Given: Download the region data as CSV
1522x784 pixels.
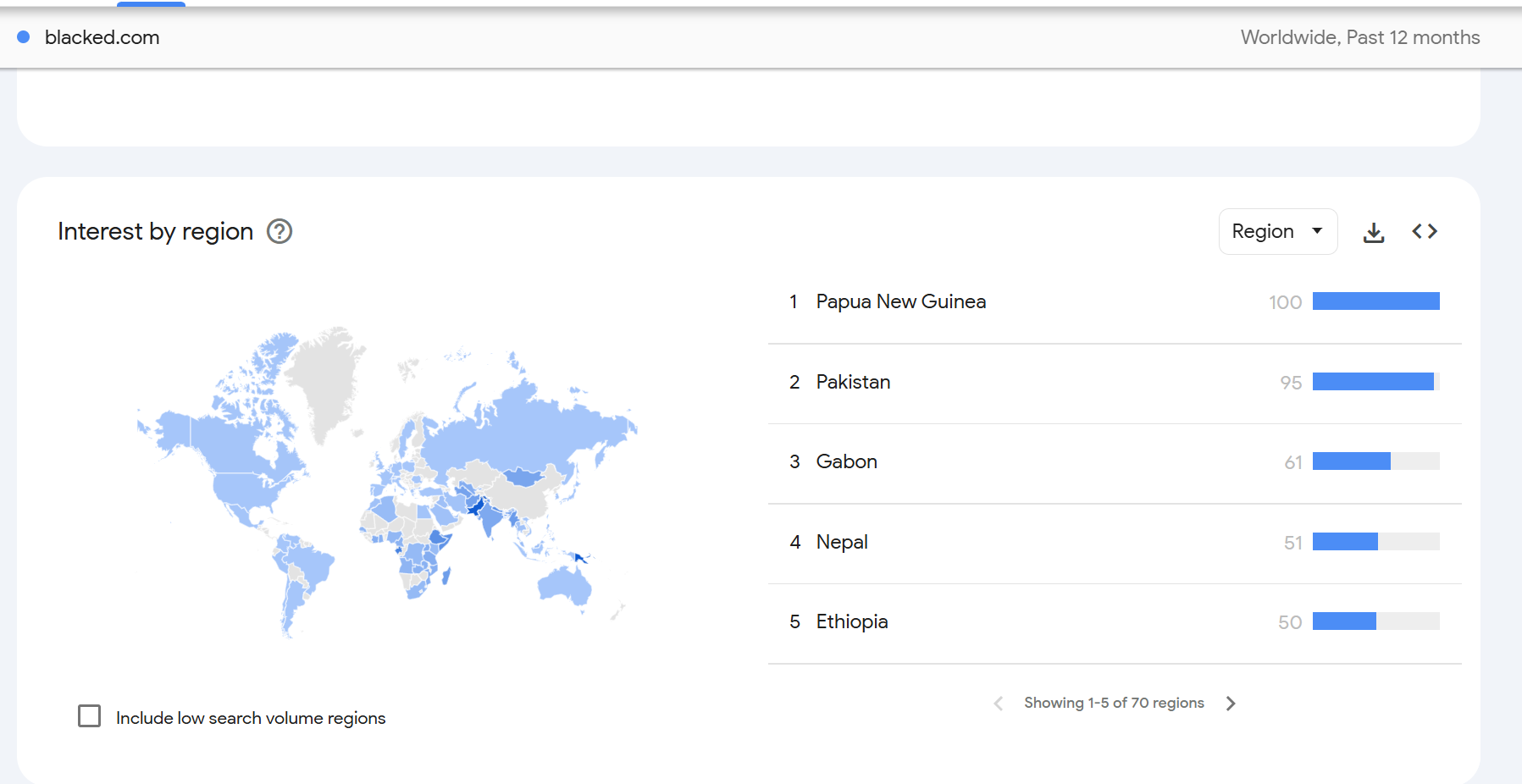Looking at the screenshot, I should pyautogui.click(x=1374, y=232).
